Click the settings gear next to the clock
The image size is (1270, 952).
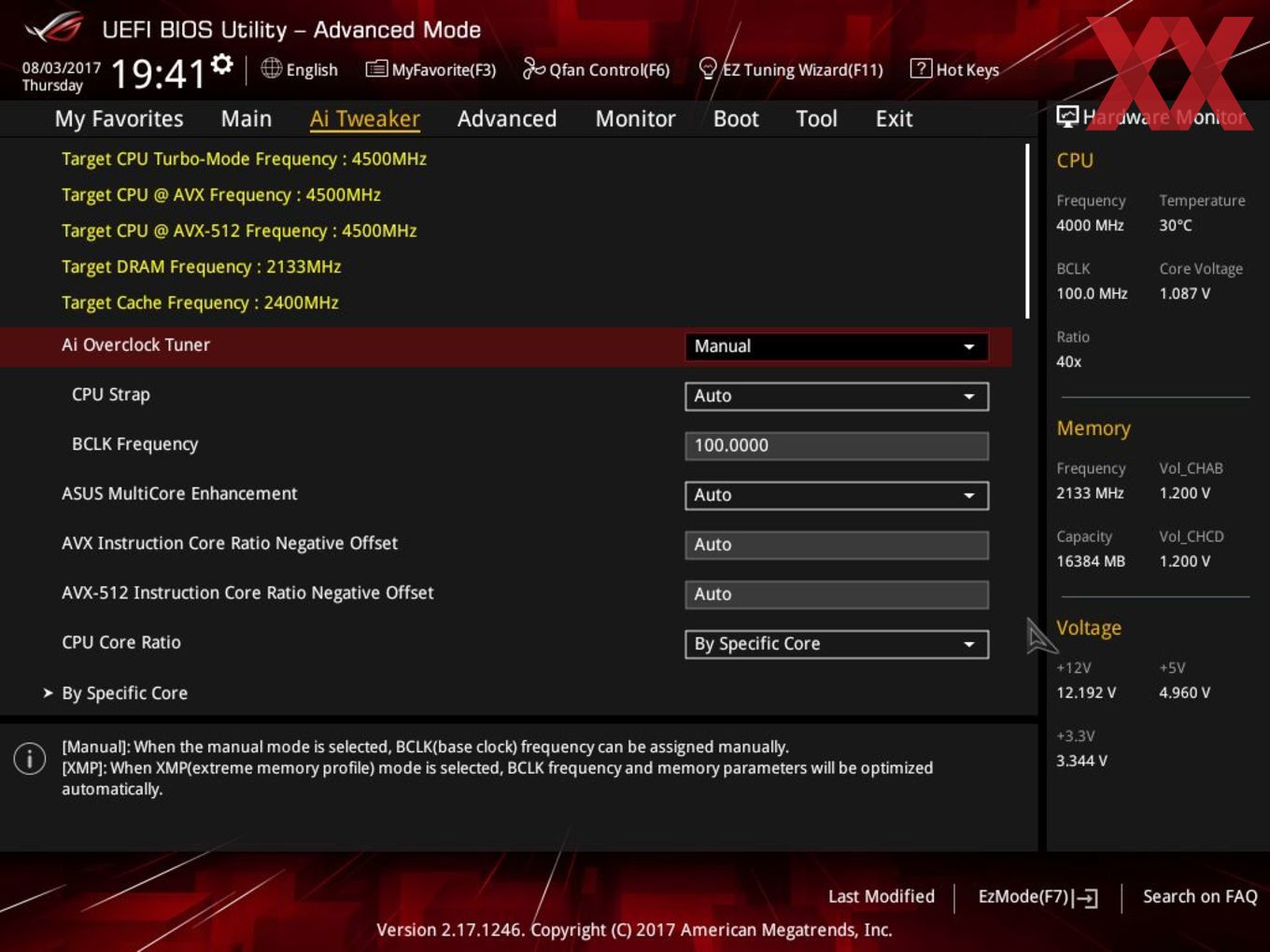pyautogui.click(x=221, y=64)
